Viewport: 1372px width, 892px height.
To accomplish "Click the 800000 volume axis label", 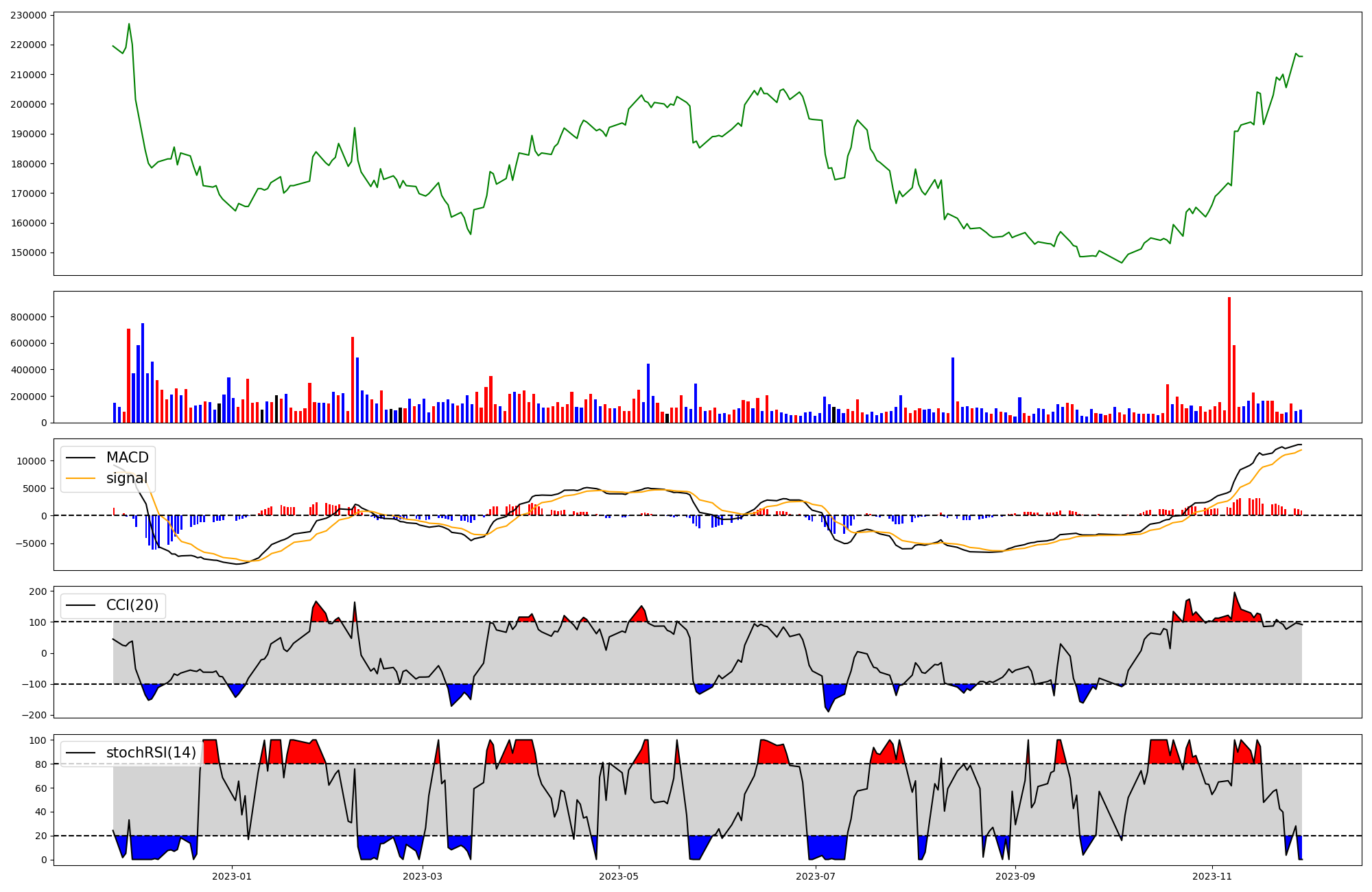I will [x=29, y=317].
